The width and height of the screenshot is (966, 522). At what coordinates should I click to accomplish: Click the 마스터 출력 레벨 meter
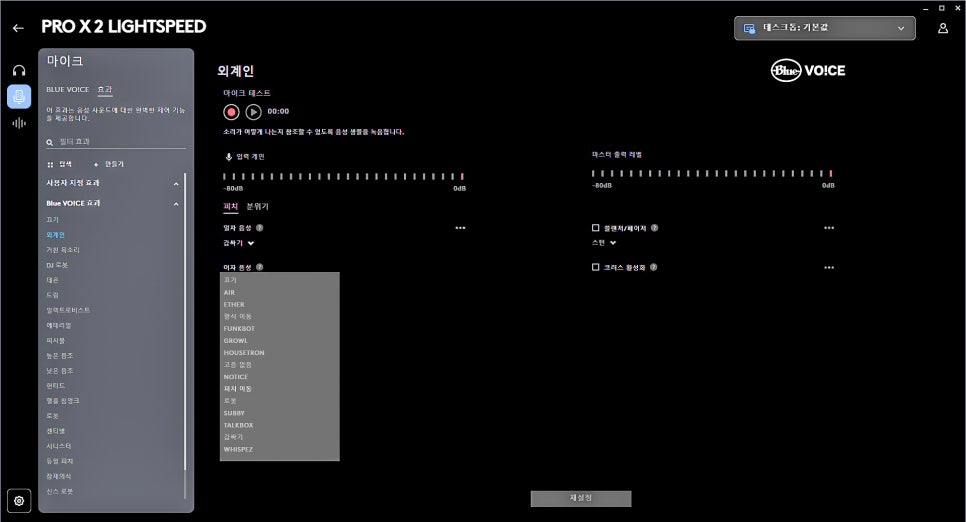click(712, 174)
